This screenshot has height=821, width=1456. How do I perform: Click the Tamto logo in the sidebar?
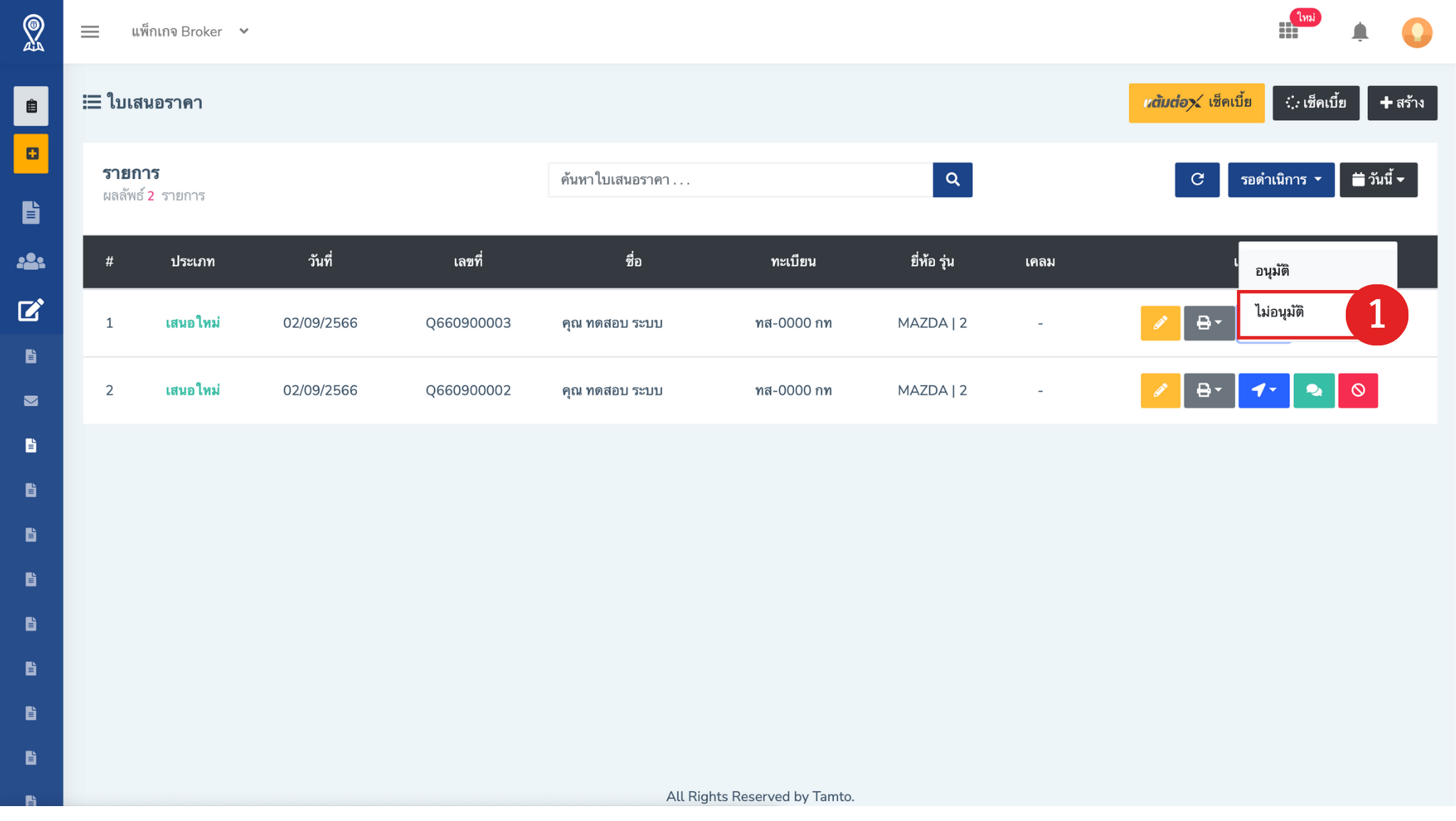click(x=33, y=33)
